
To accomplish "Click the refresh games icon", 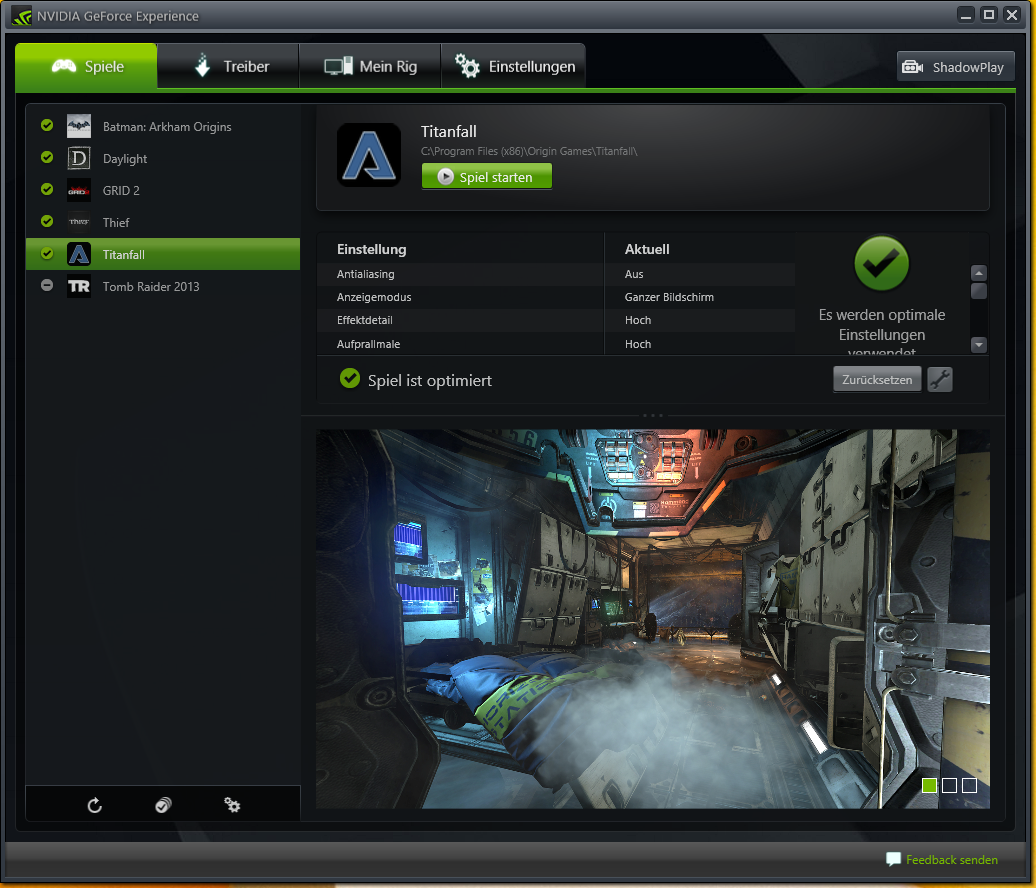I will point(94,805).
